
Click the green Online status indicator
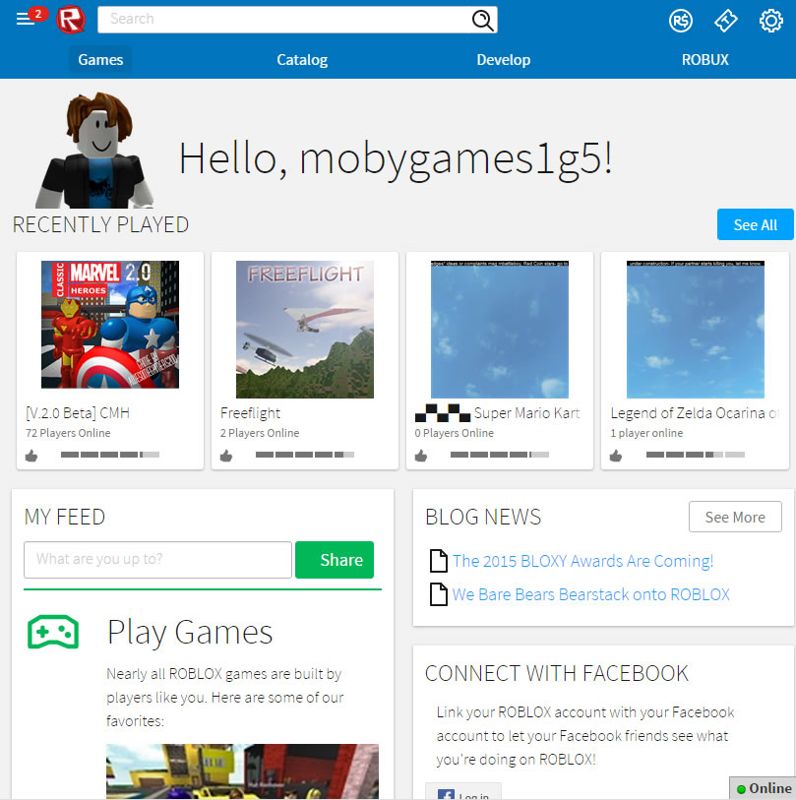[763, 788]
